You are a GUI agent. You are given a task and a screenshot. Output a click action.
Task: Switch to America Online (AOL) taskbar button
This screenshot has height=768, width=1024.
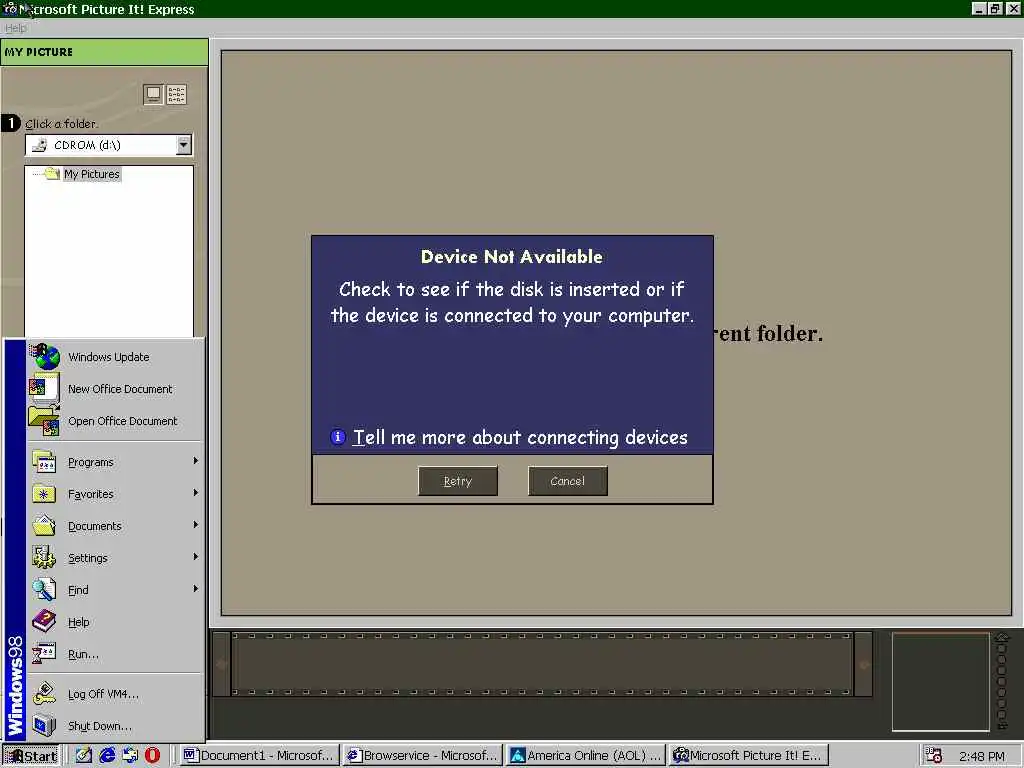pyautogui.click(x=586, y=756)
